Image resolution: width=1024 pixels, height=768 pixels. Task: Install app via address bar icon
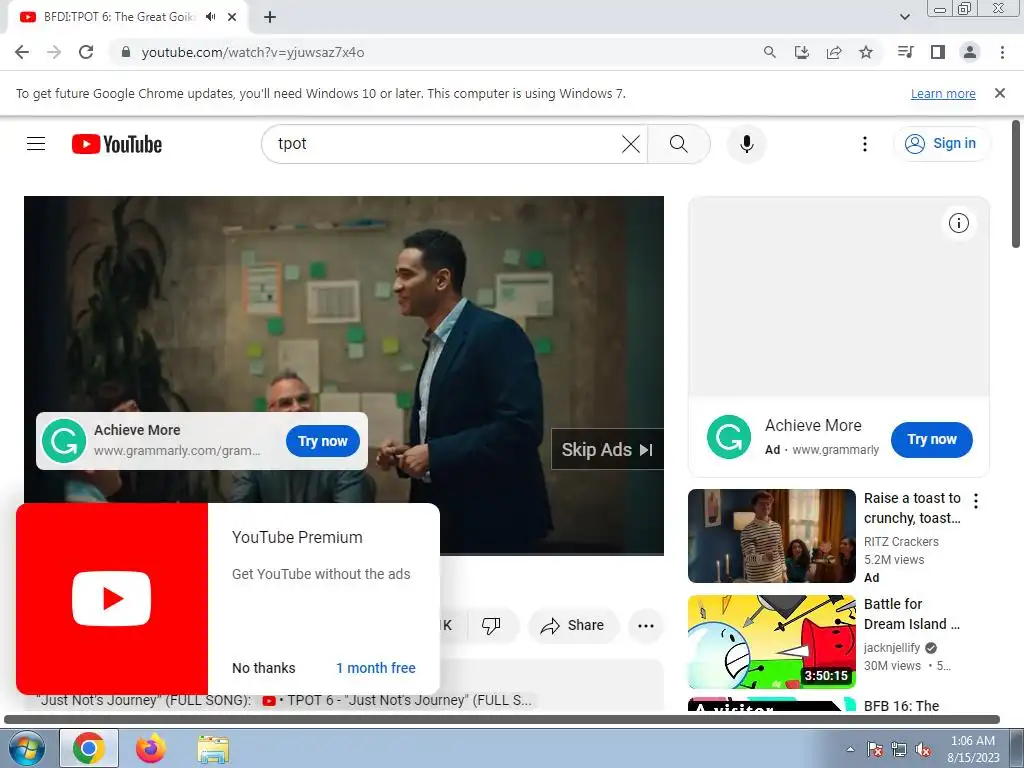[802, 52]
